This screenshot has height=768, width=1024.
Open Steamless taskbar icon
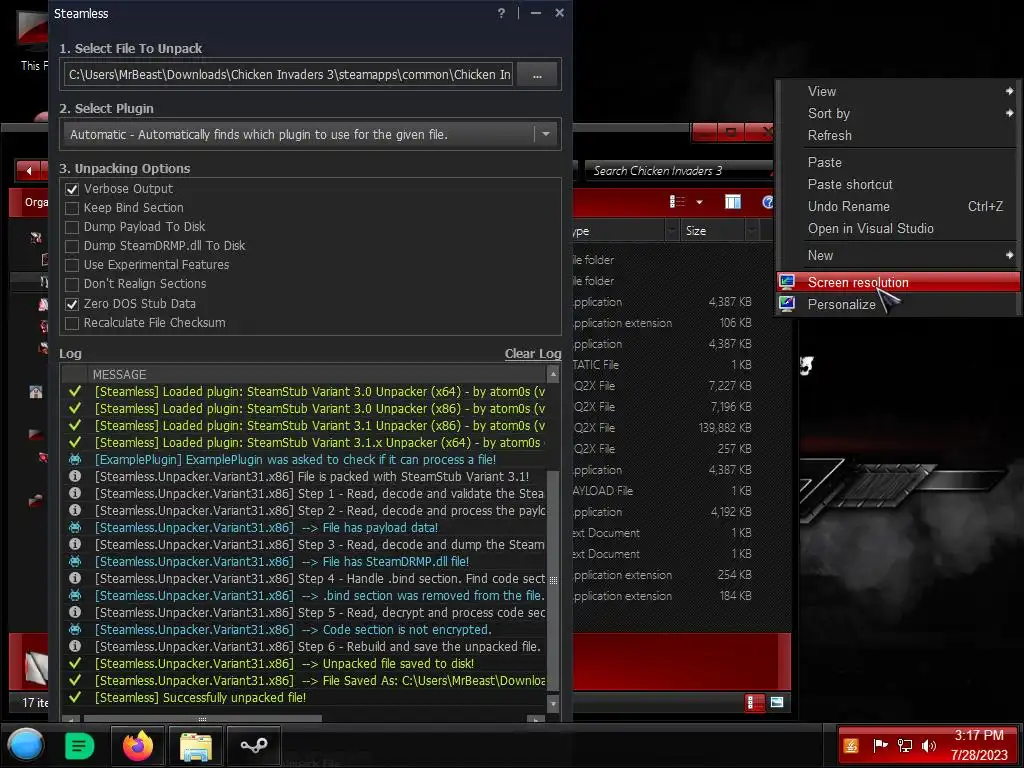coord(254,745)
